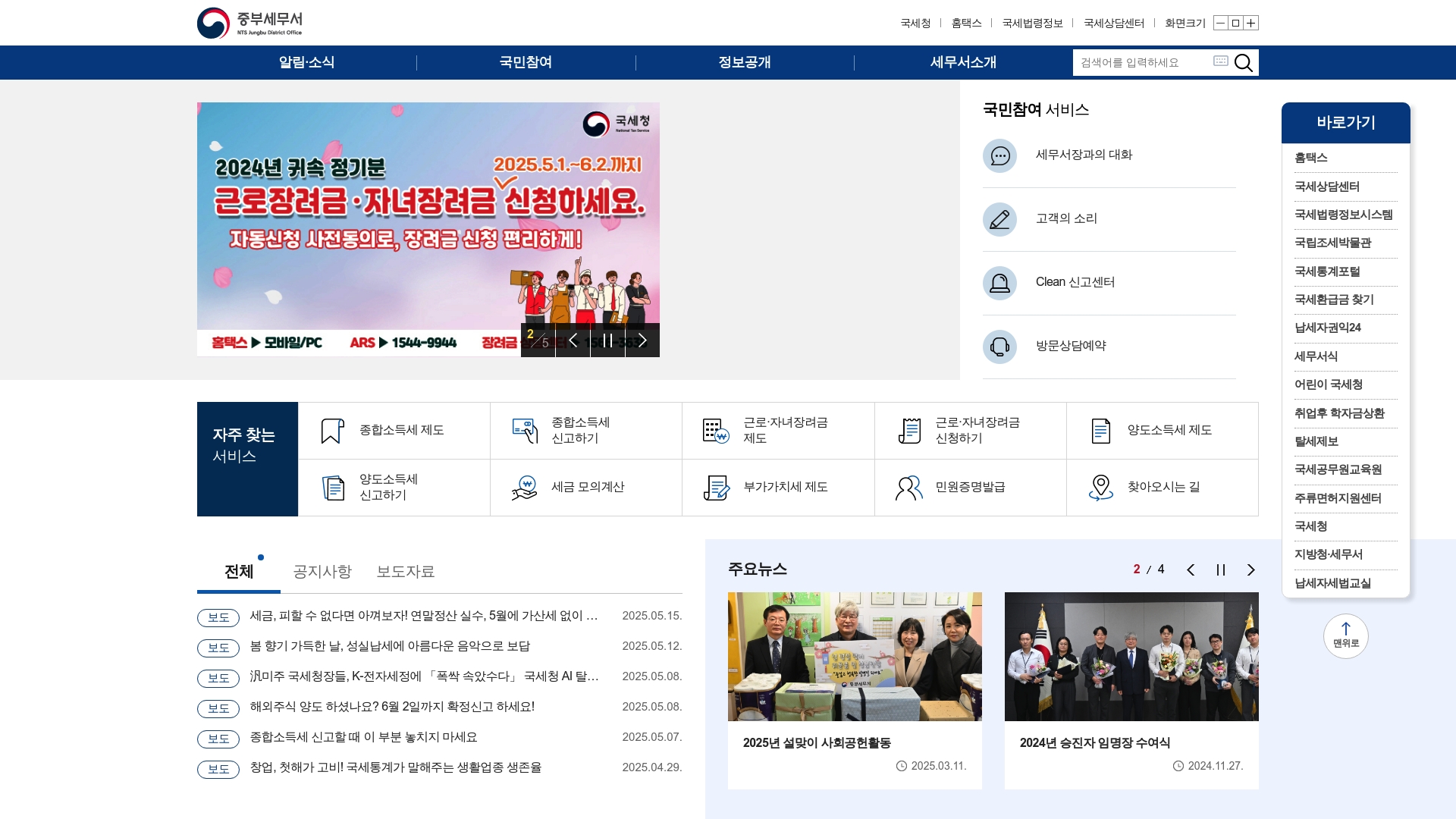Click the people icon for 민원증명발급
1456x819 pixels.
[x=908, y=488]
